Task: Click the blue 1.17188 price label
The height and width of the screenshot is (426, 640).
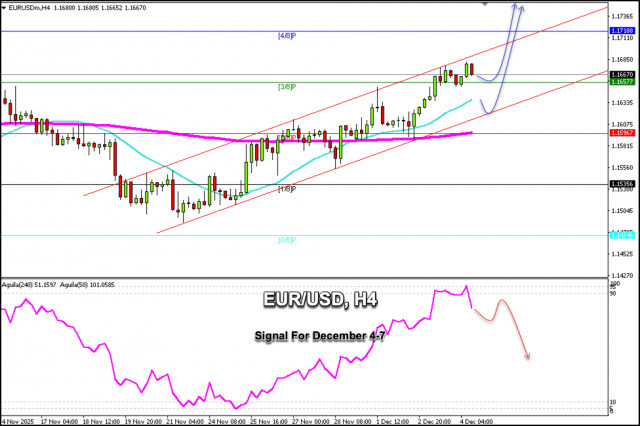Action: [622, 31]
